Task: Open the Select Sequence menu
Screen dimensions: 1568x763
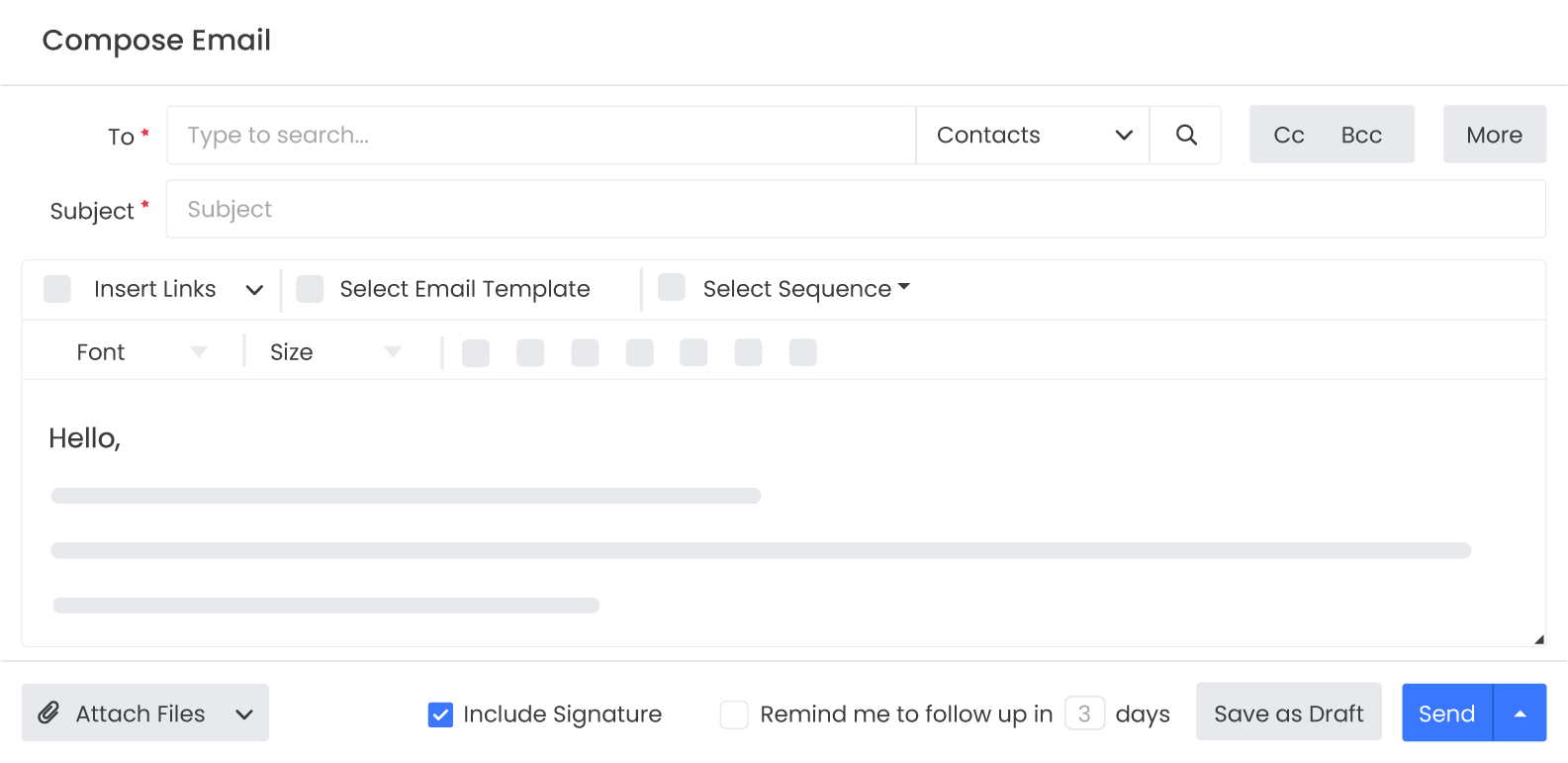Action: pyautogui.click(x=805, y=289)
